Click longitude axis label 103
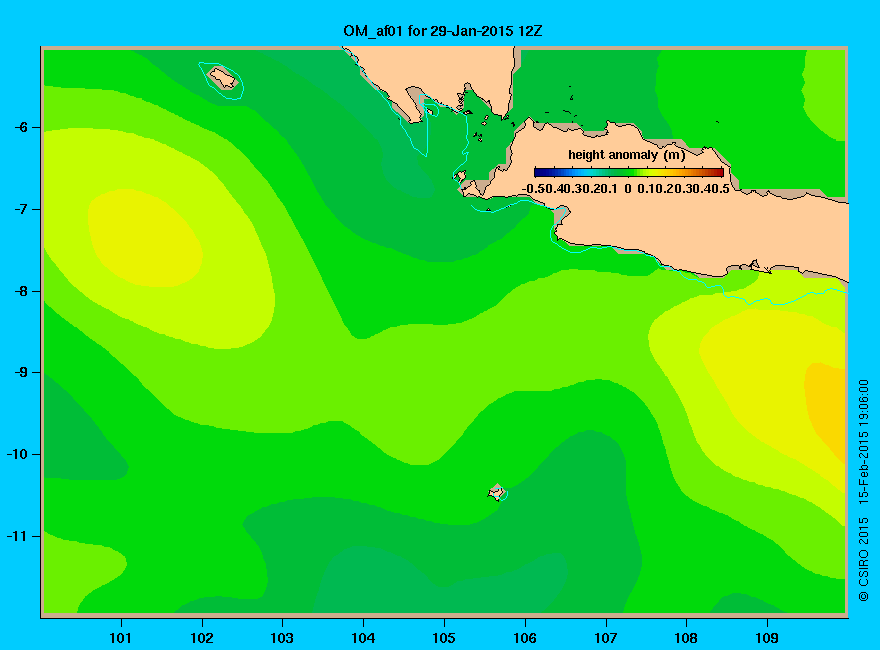Screen dimensions: 880x650 [x=282, y=638]
